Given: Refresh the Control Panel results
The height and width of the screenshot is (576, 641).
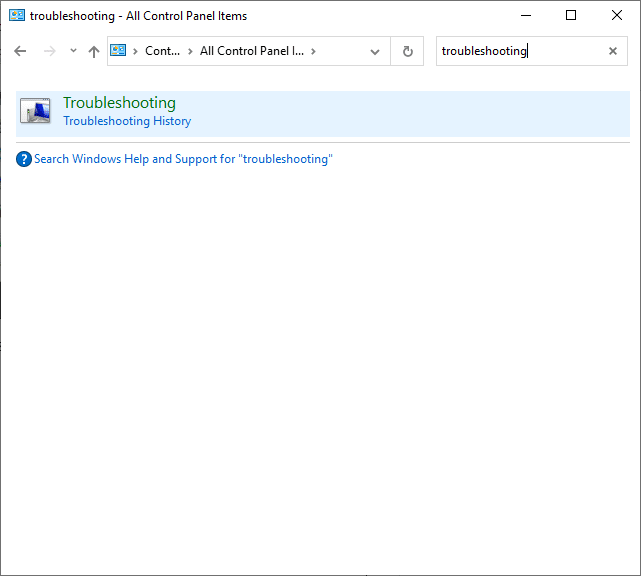Looking at the screenshot, I should click(407, 51).
